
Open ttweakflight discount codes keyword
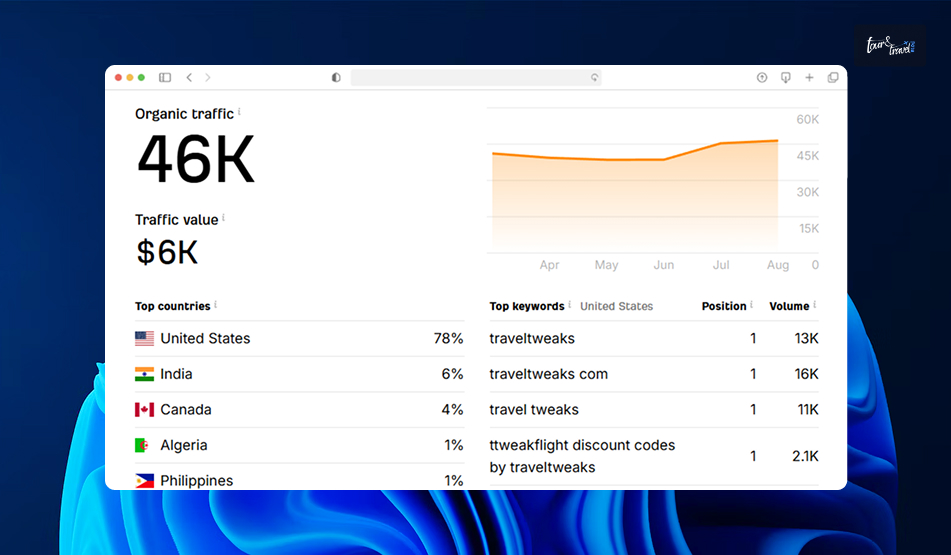tap(582, 456)
